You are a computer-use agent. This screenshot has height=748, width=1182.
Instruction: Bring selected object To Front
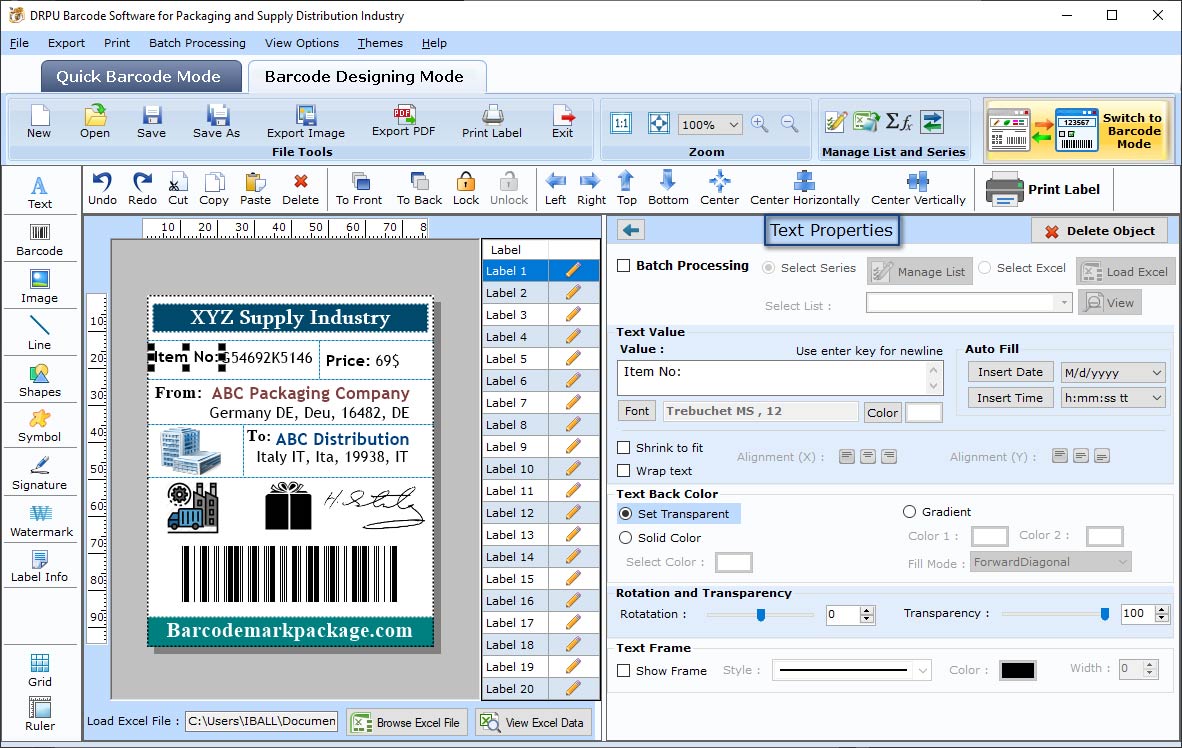click(x=359, y=189)
